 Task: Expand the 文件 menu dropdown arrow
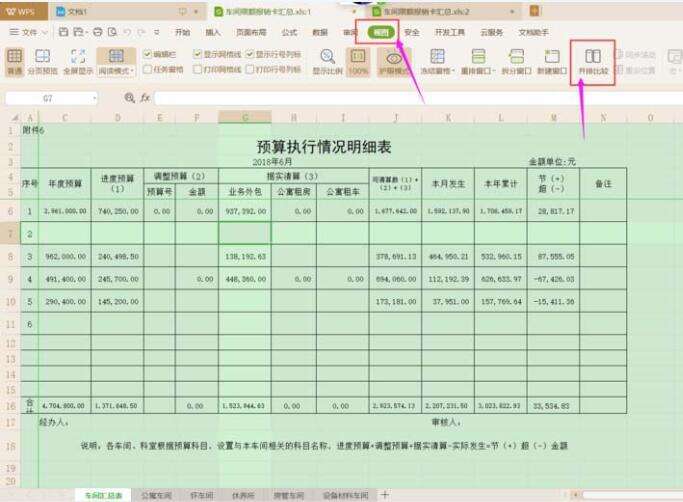44,32
